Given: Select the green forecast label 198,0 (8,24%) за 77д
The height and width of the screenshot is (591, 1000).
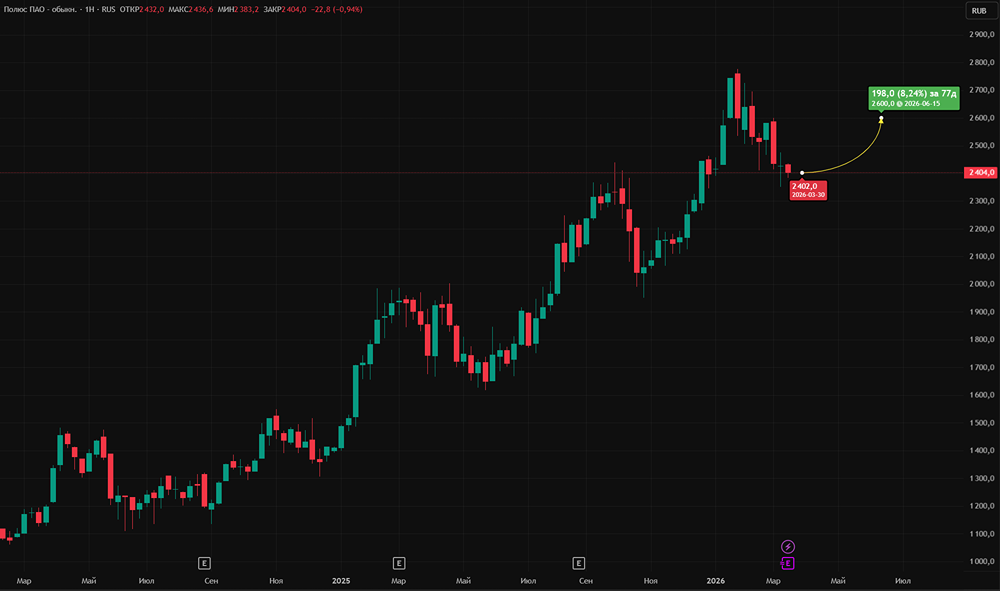Looking at the screenshot, I should point(914,98).
